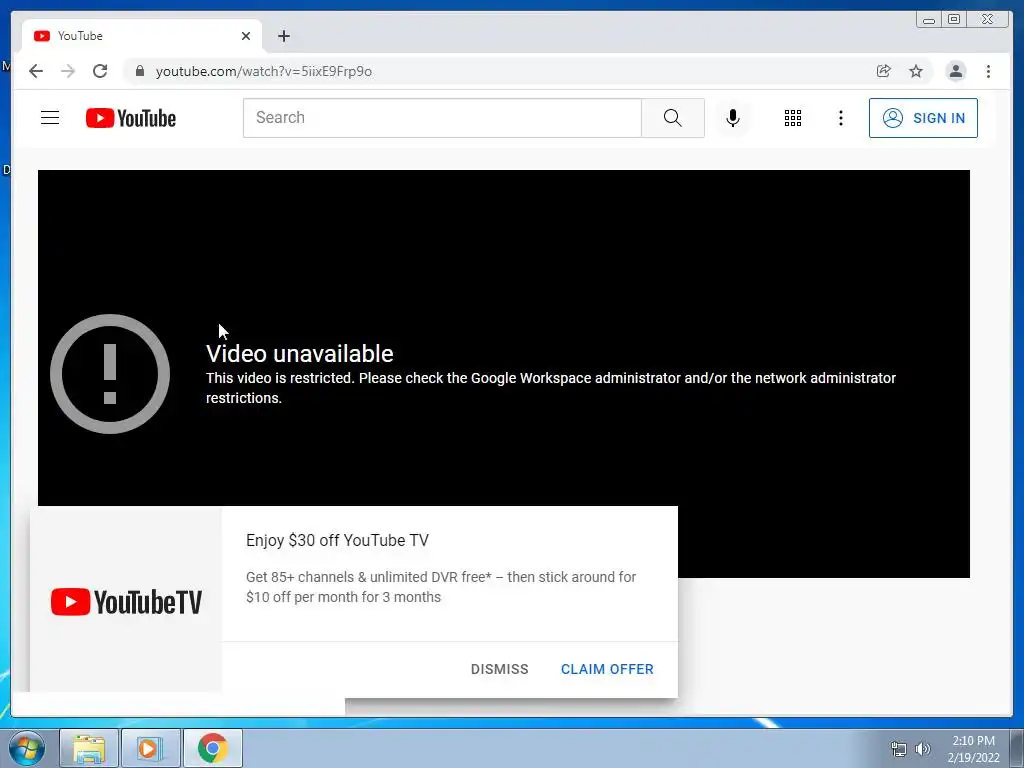Click the "Enjoy $30 off YouTube TV" heading
Image resolution: width=1024 pixels, height=768 pixels.
click(x=338, y=540)
